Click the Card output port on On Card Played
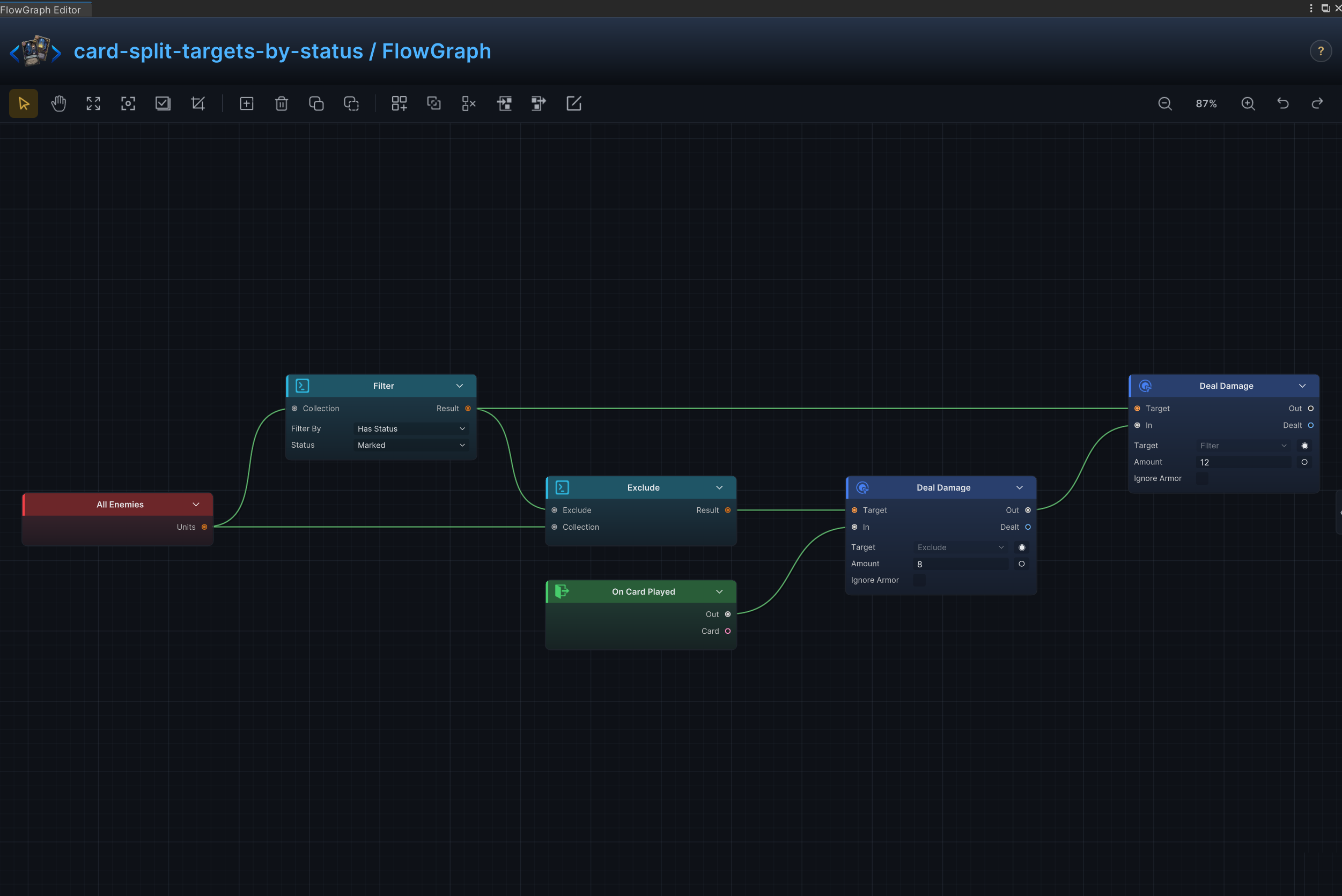1342x896 pixels. (727, 632)
